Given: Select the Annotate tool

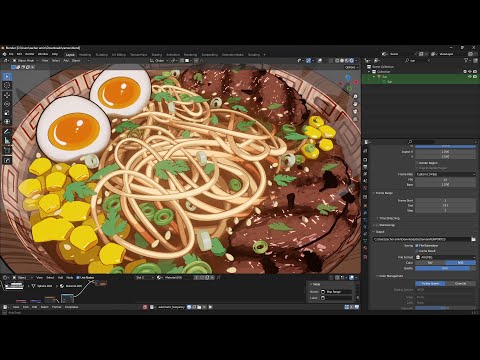Looking at the screenshot, I should (x=7, y=132).
